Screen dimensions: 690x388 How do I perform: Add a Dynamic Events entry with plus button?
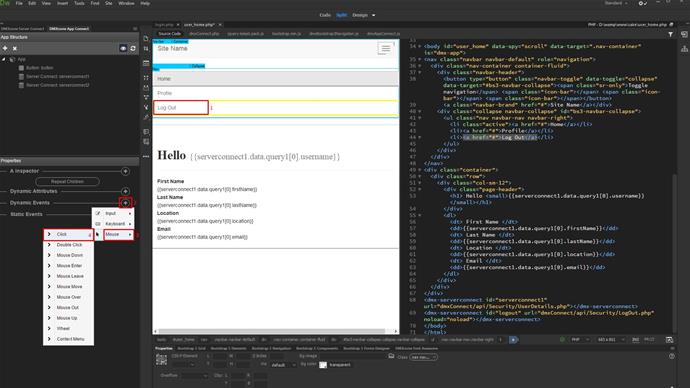click(x=125, y=203)
